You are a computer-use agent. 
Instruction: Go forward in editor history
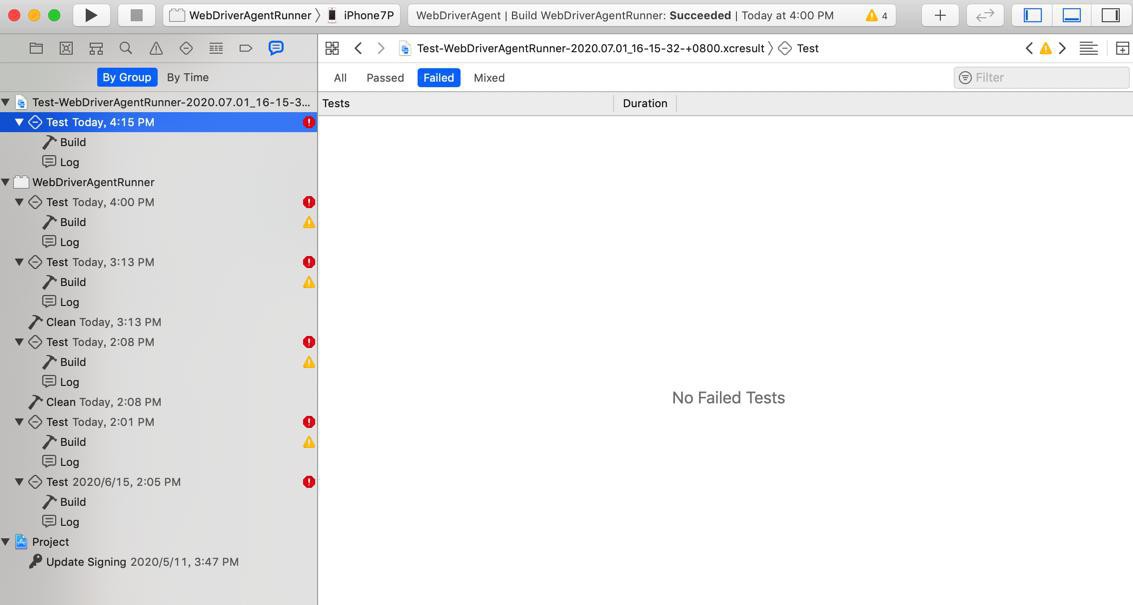[x=381, y=48]
